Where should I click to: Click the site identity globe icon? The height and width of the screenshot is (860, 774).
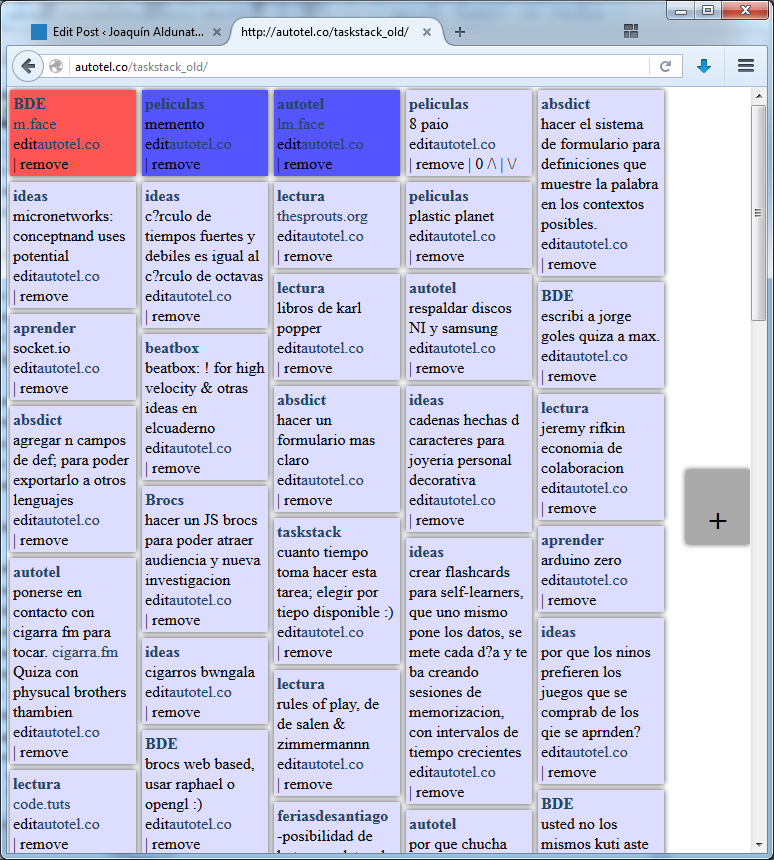point(55,66)
